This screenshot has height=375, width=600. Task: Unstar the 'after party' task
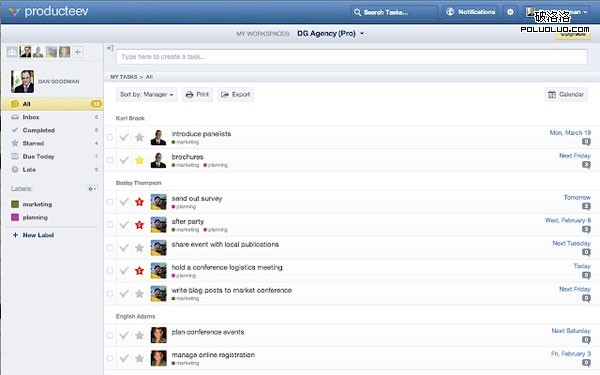[x=139, y=225]
